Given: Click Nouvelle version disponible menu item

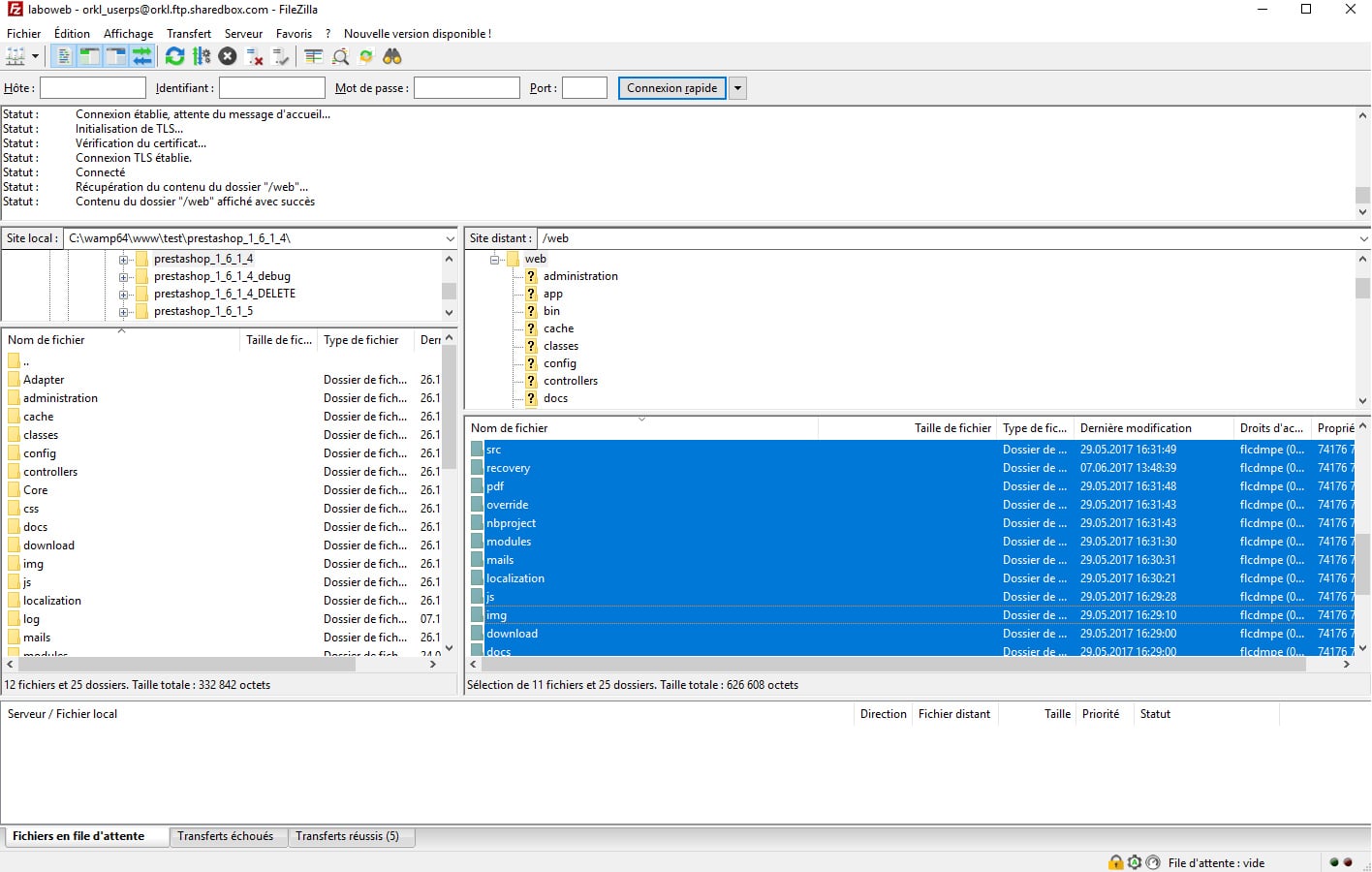Looking at the screenshot, I should pos(418,33).
